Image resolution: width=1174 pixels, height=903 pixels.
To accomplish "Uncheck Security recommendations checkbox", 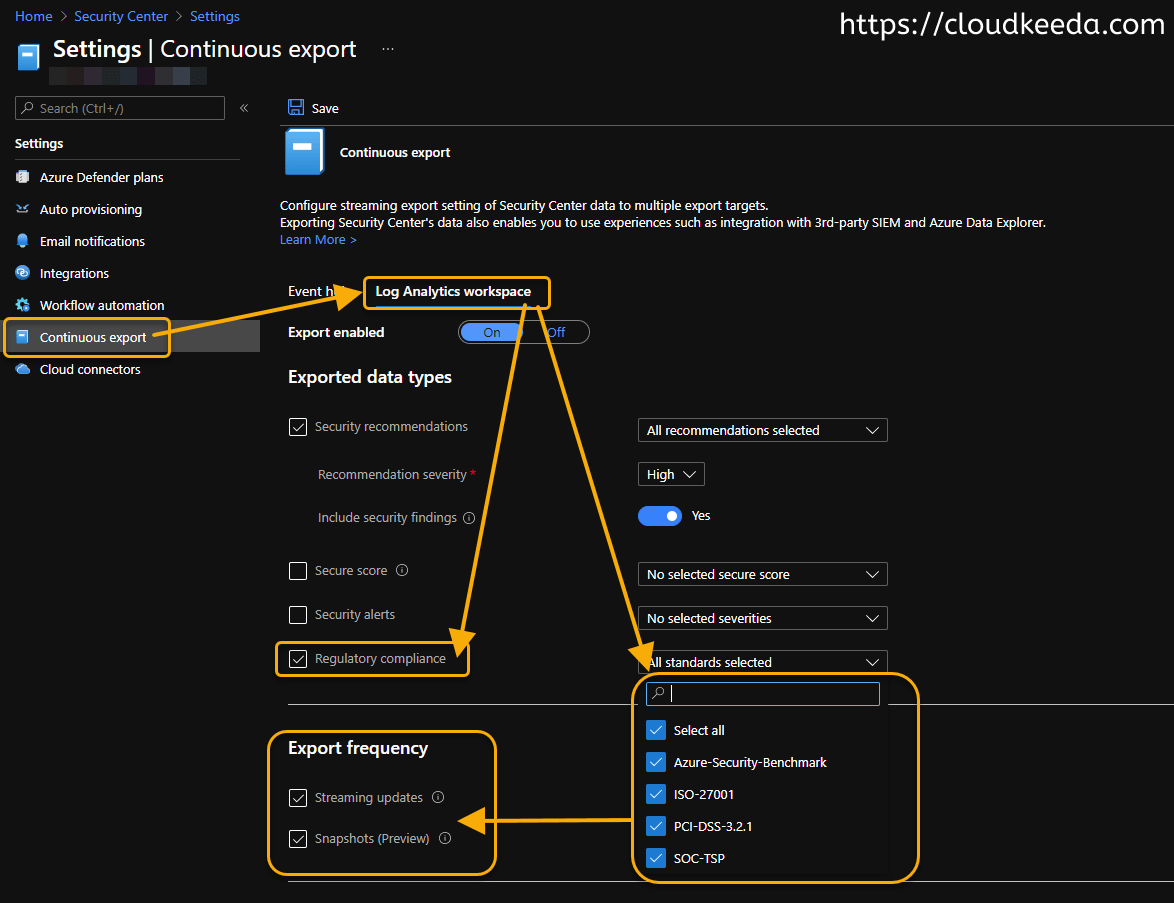I will (x=298, y=427).
